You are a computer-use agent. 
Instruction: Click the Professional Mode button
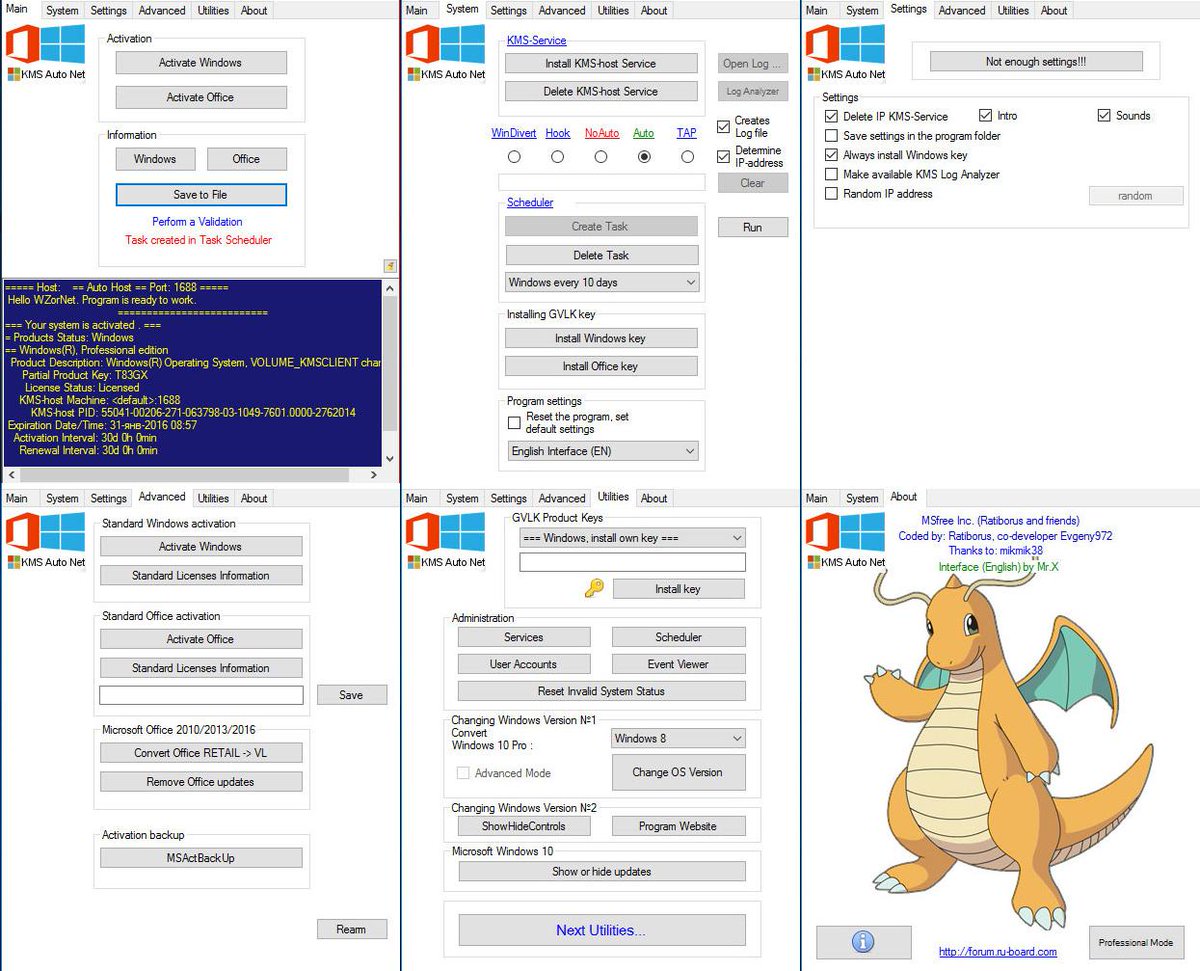pyautogui.click(x=1136, y=942)
